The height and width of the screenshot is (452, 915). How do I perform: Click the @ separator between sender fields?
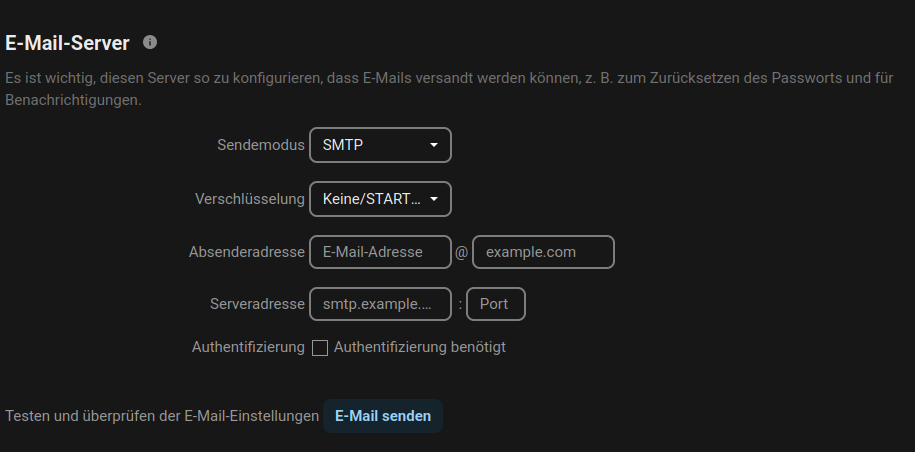[x=461, y=253]
